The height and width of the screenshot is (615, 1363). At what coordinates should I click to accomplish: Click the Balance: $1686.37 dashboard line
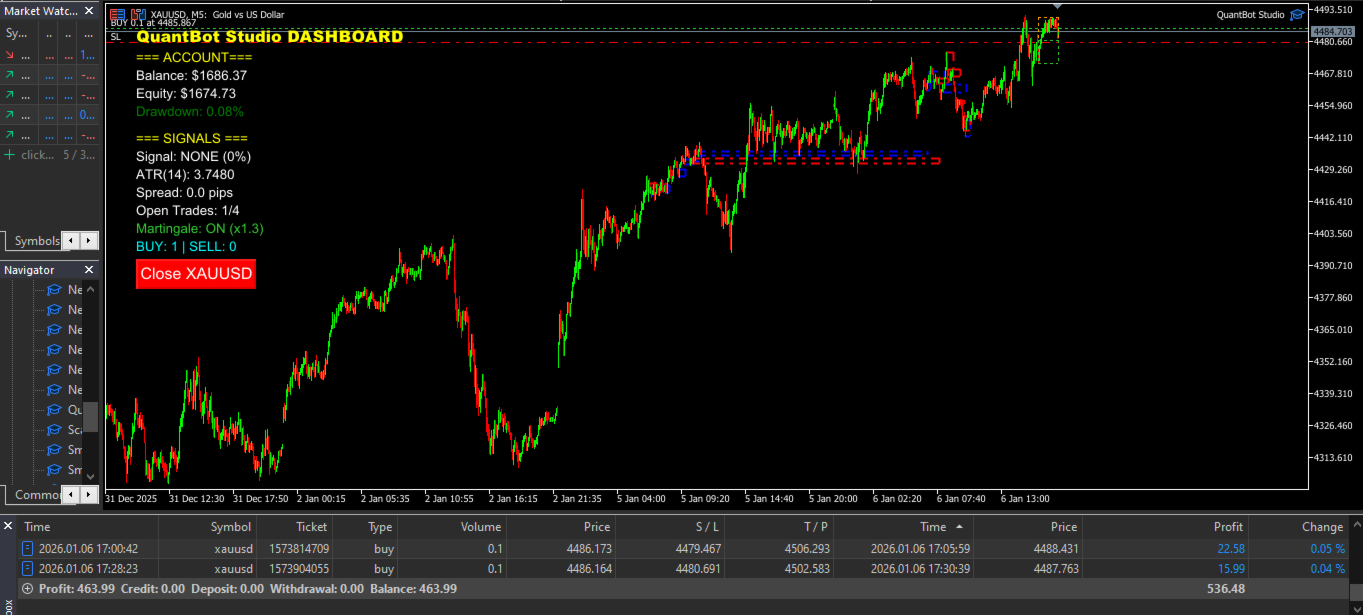click(x=191, y=75)
